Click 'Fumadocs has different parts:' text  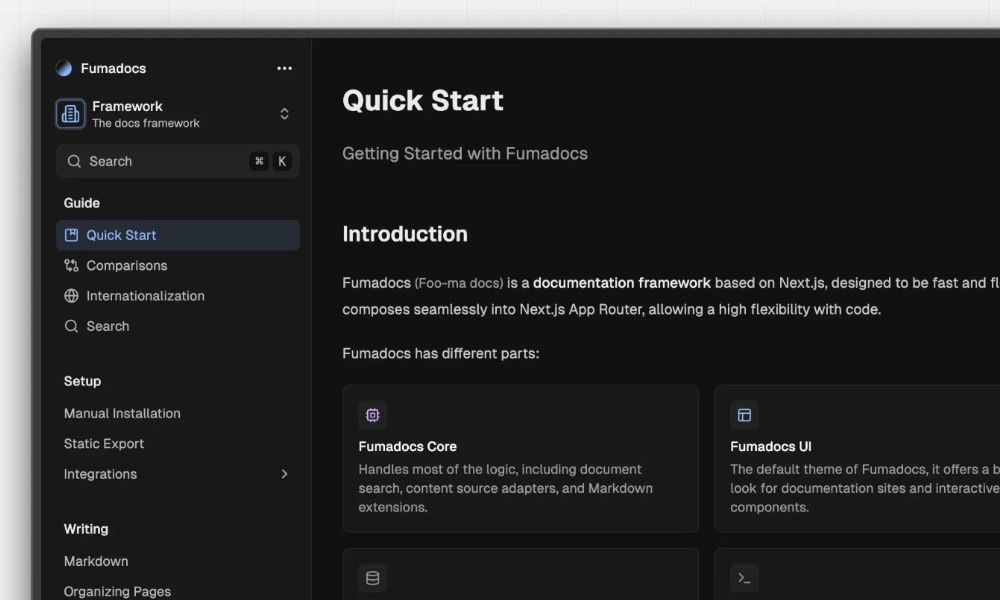coord(441,353)
